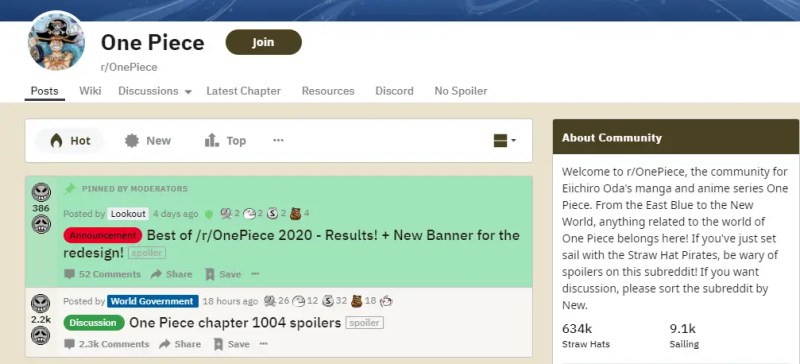Image resolution: width=800 pixels, height=364 pixels.
Task: Click bear award icon with count 18
Action: click(357, 301)
